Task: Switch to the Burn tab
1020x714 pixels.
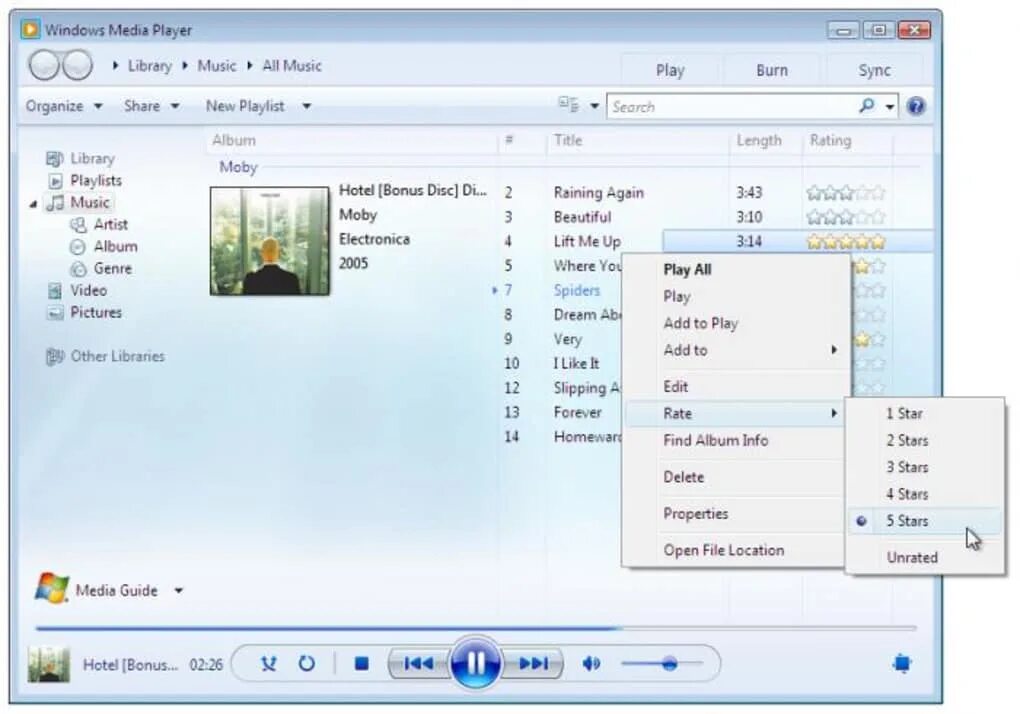Action: coord(772,70)
